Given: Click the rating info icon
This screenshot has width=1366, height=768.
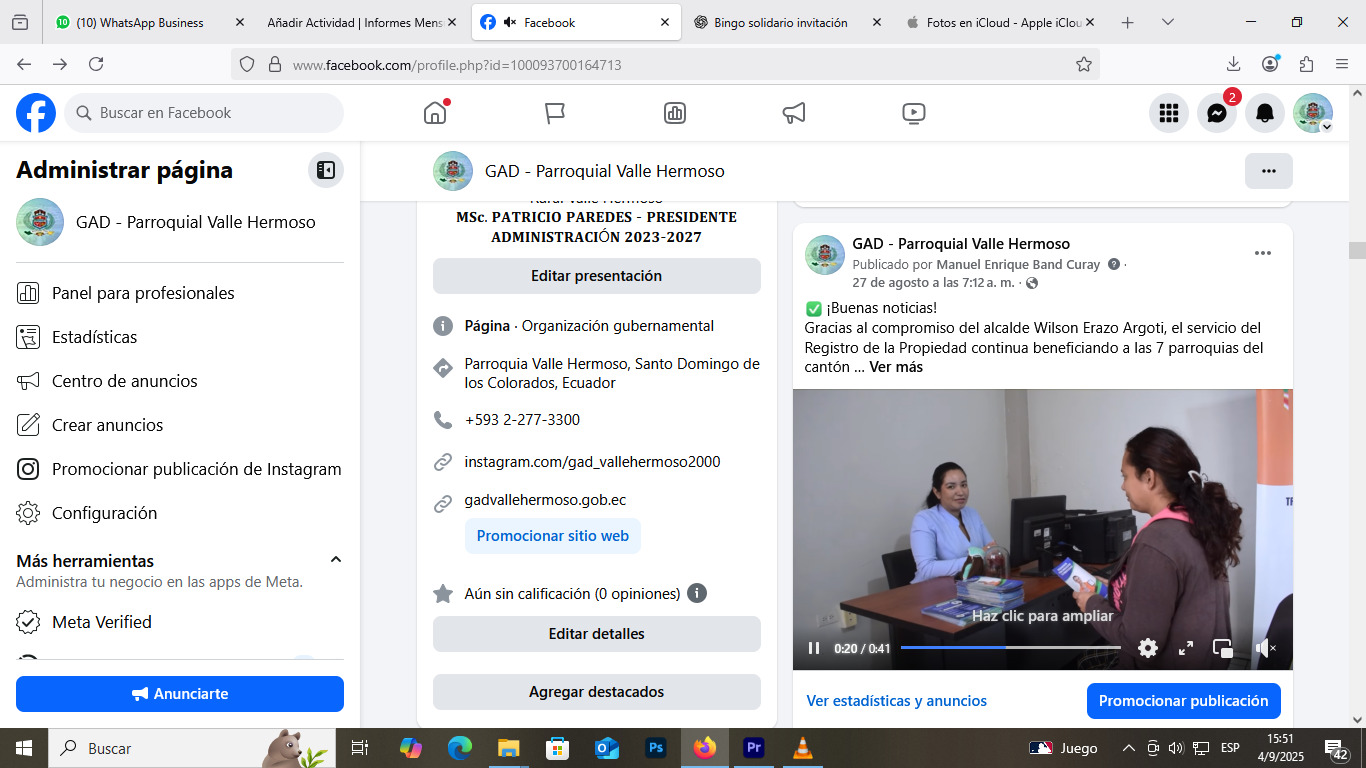Looking at the screenshot, I should tap(697, 593).
